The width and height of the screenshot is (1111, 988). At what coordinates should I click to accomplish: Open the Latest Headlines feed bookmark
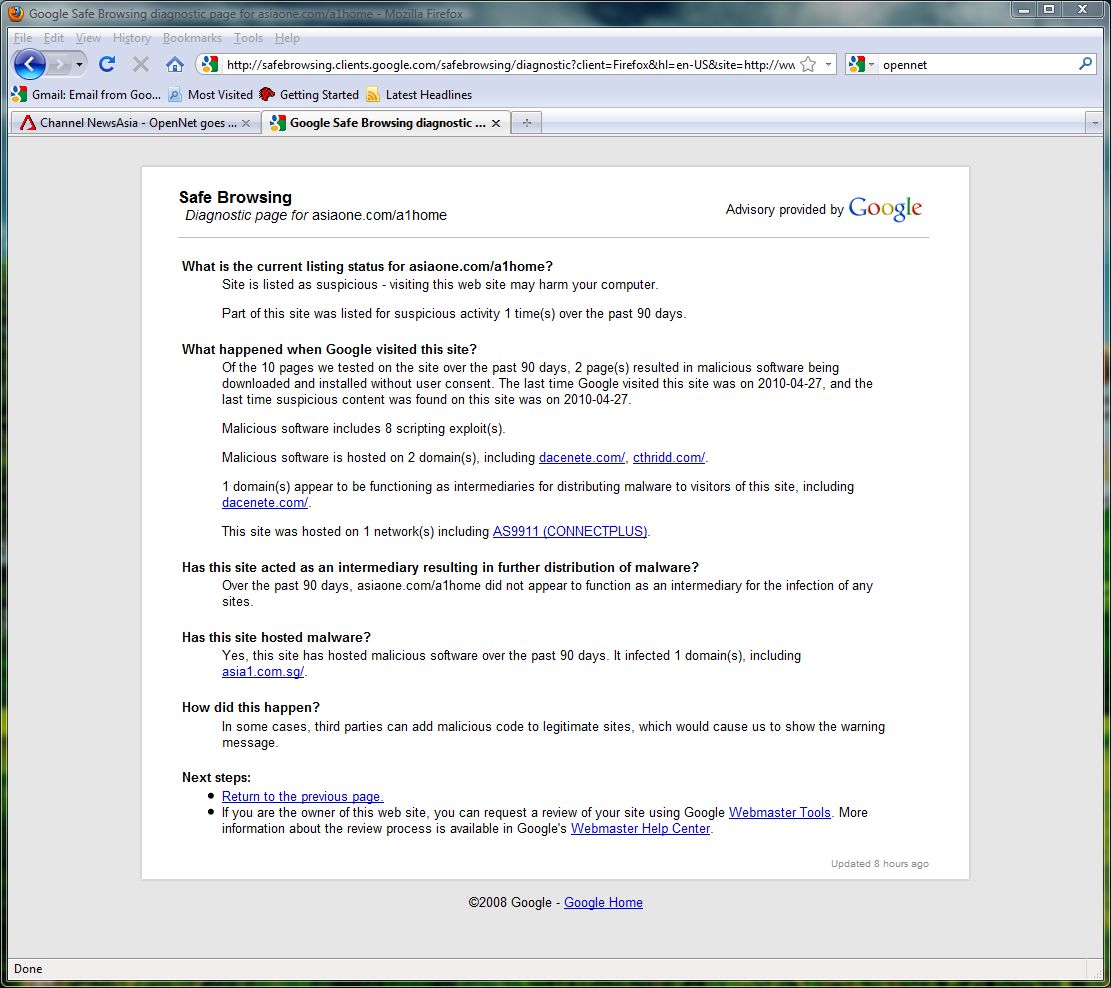(x=419, y=94)
